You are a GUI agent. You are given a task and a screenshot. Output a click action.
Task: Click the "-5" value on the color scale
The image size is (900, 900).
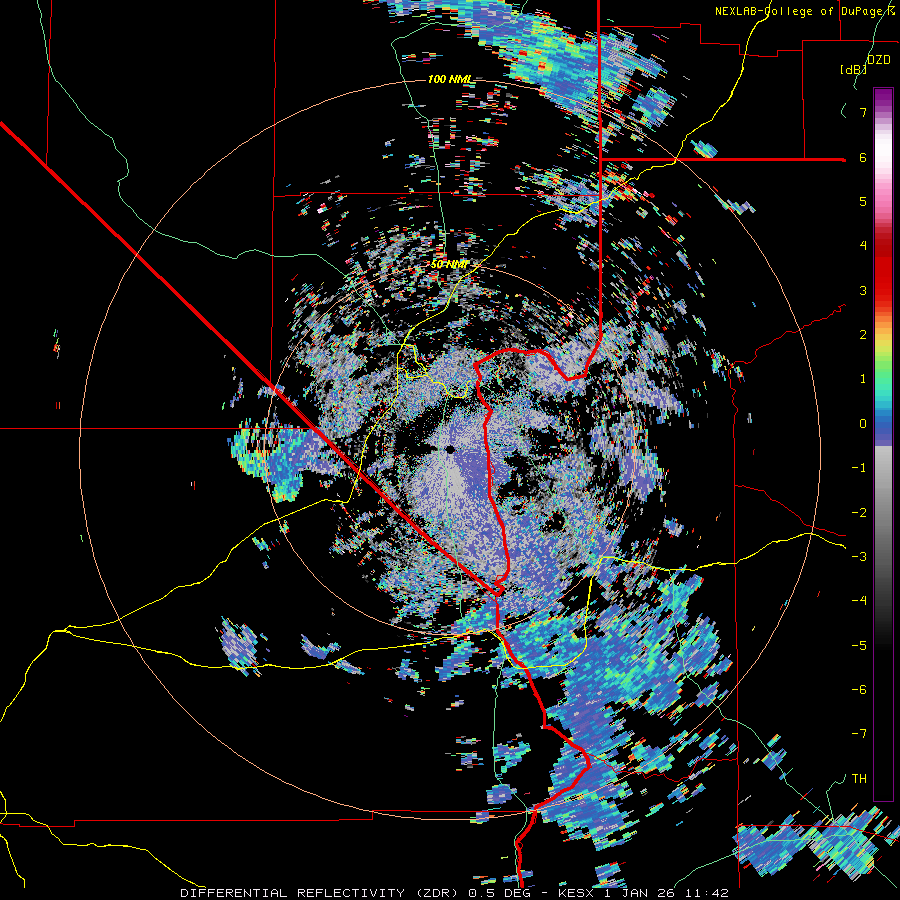pos(859,646)
